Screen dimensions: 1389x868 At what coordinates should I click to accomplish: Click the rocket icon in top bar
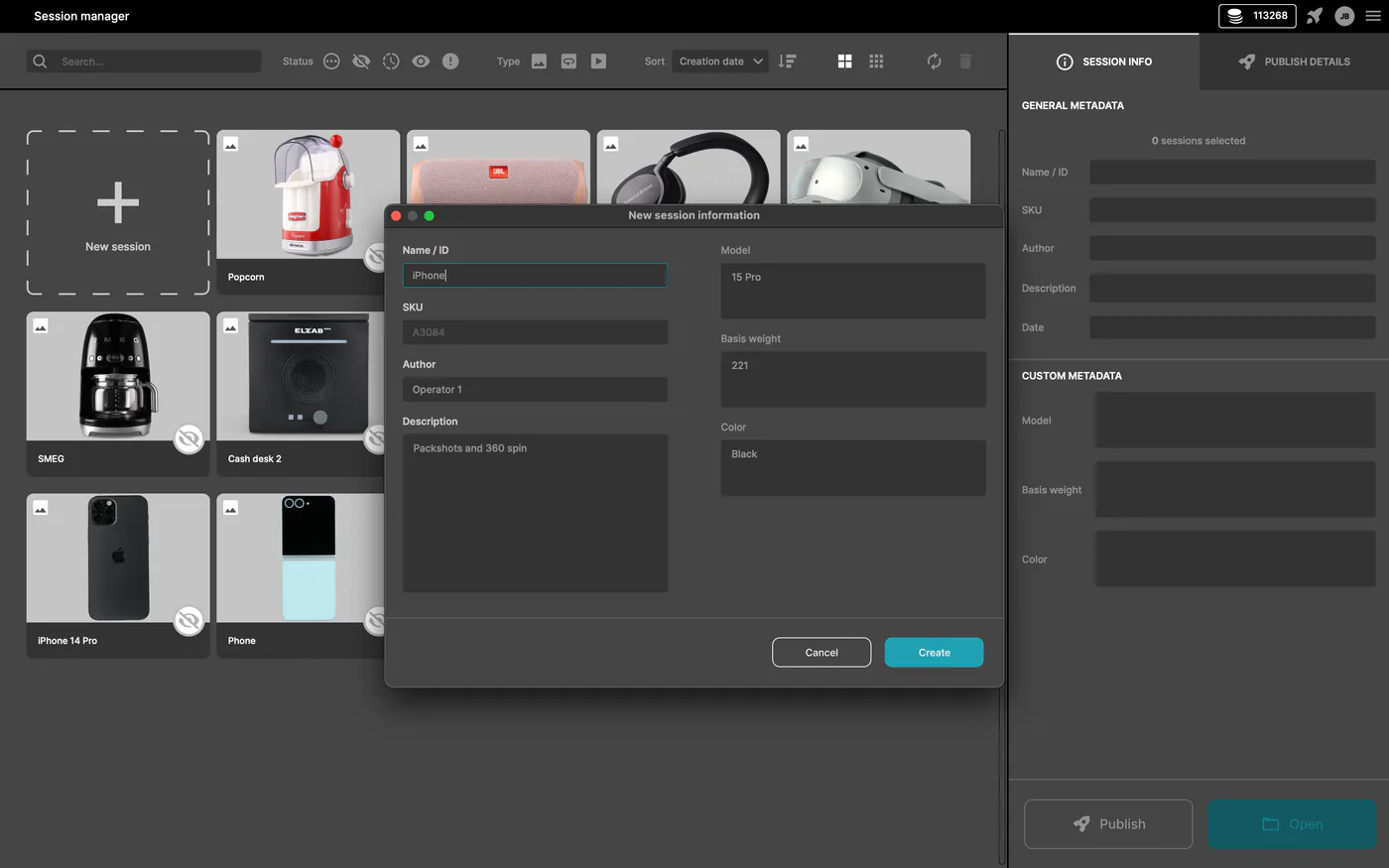1315,16
